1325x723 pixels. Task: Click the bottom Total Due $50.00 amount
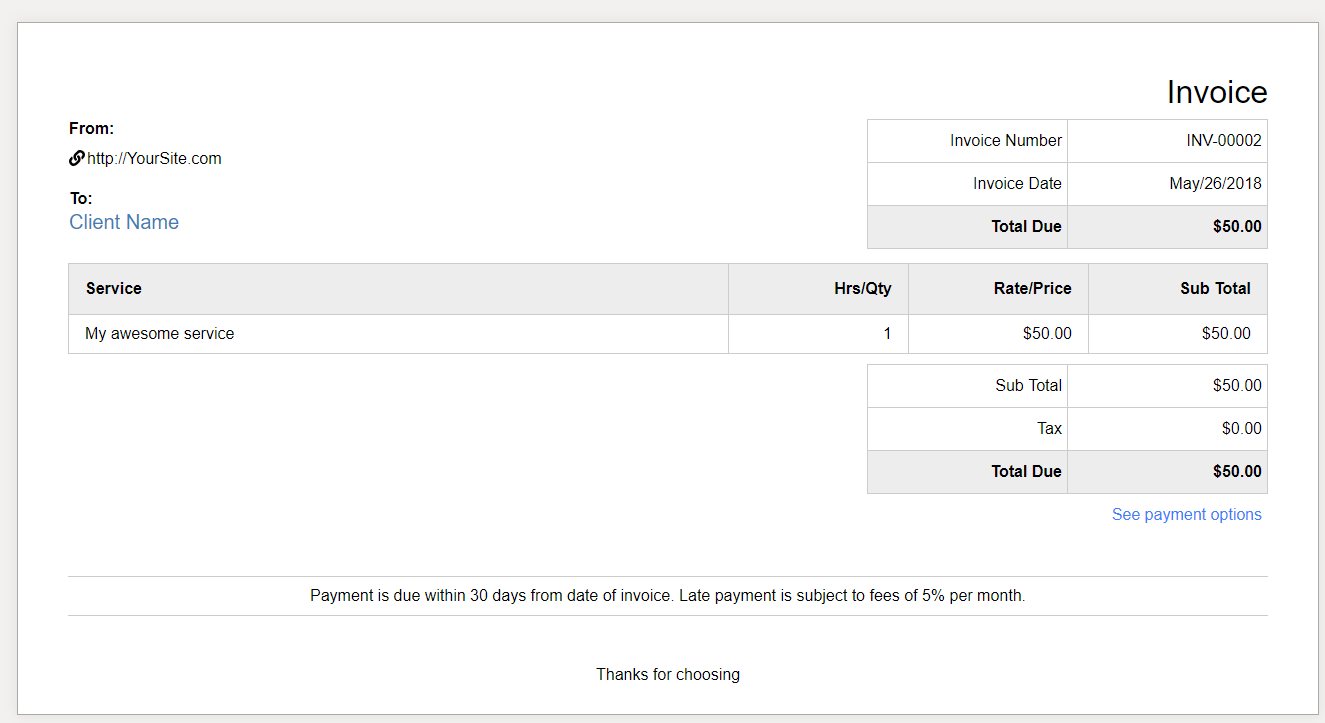tap(1236, 472)
